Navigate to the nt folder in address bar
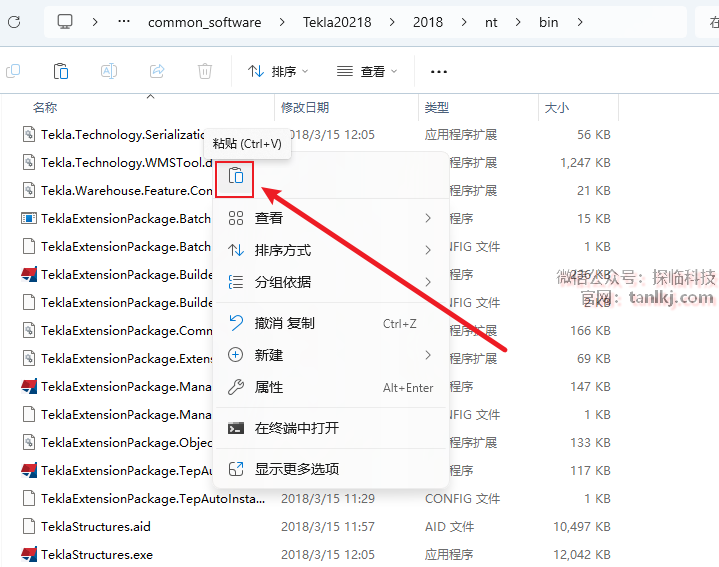Image resolution: width=719 pixels, height=567 pixels. tap(491, 22)
